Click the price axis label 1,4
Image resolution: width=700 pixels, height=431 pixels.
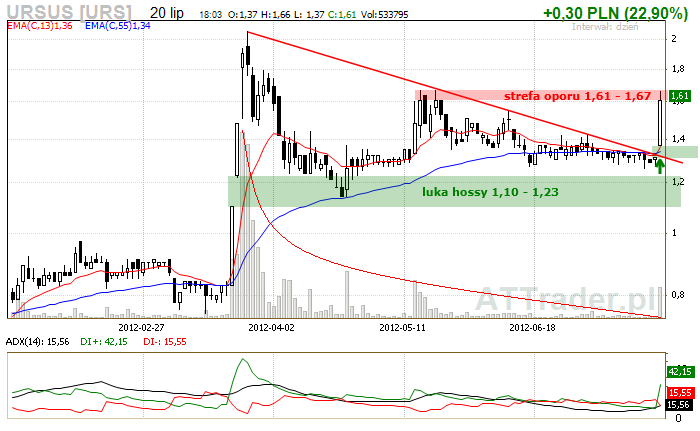678,139
